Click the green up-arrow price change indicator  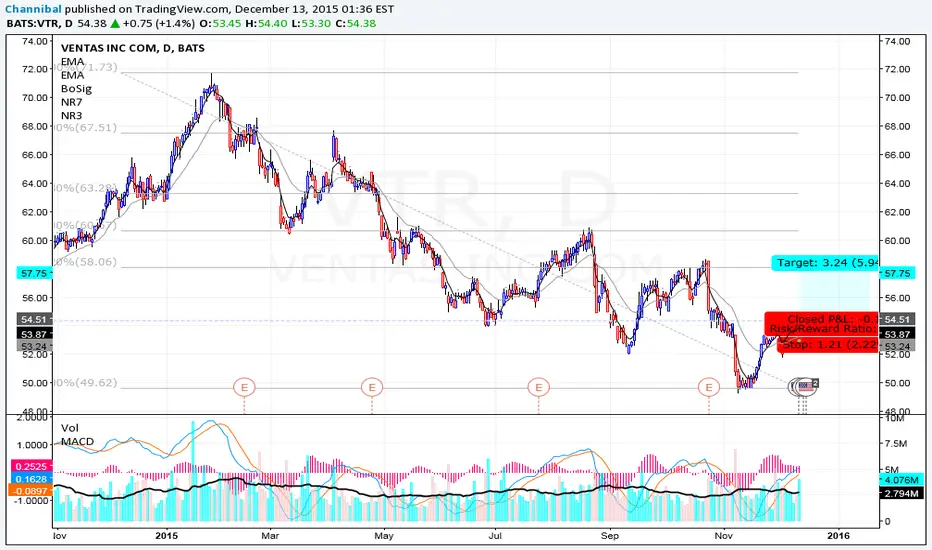tap(115, 24)
